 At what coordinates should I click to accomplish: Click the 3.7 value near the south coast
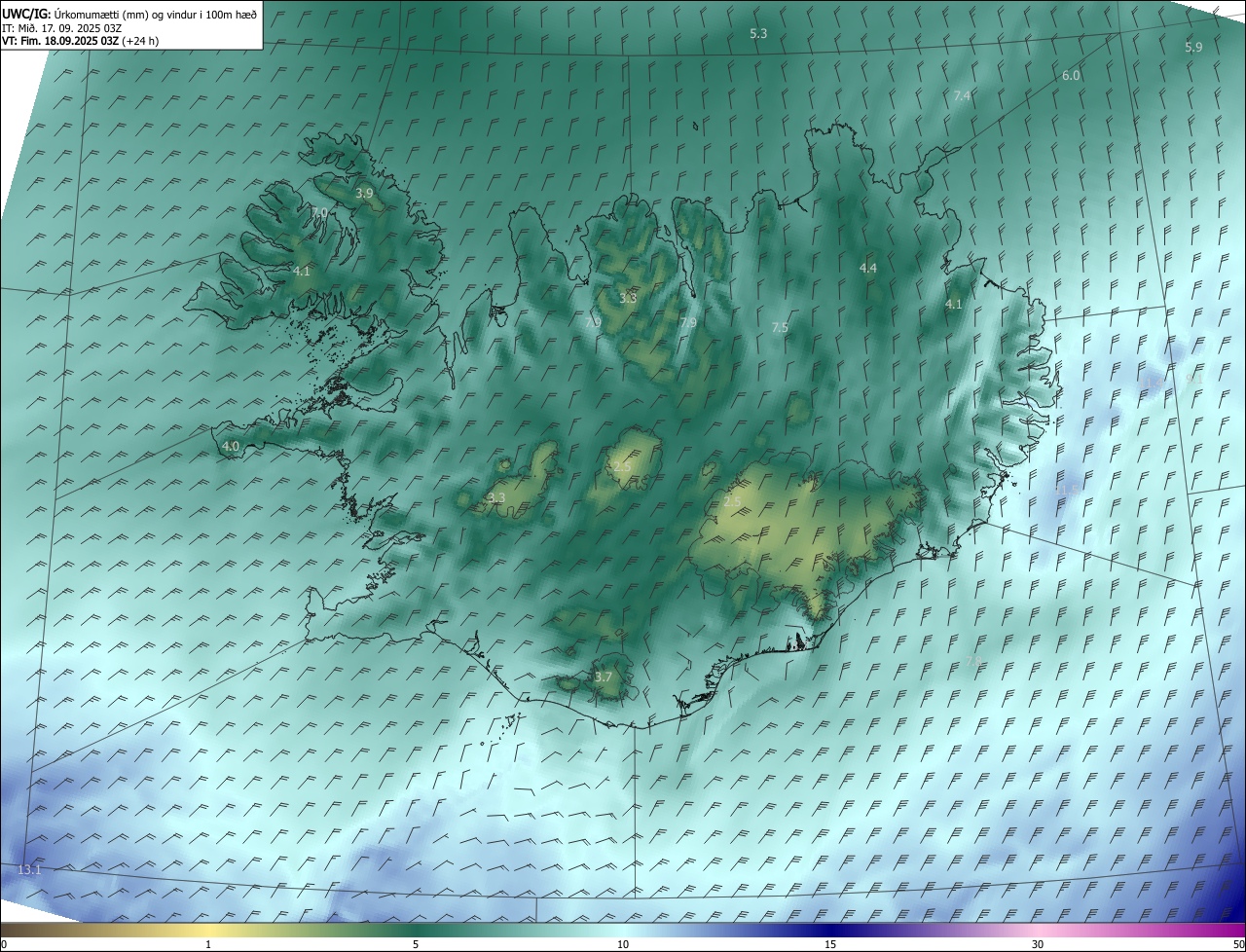(604, 677)
